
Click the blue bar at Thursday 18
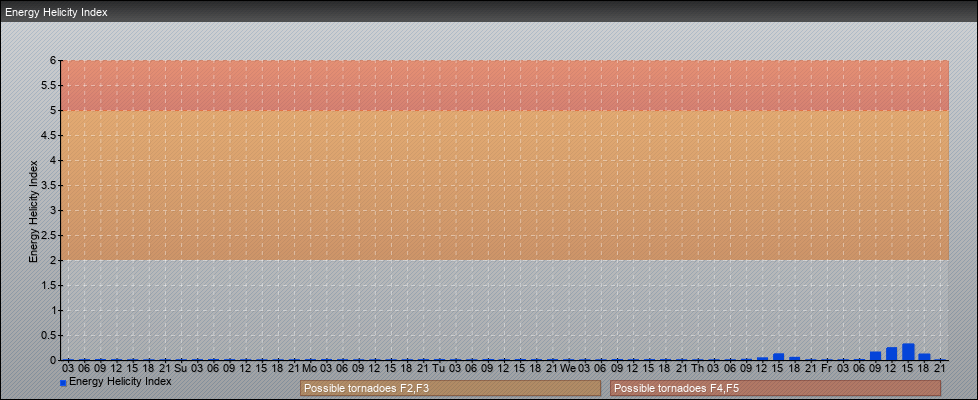795,358
